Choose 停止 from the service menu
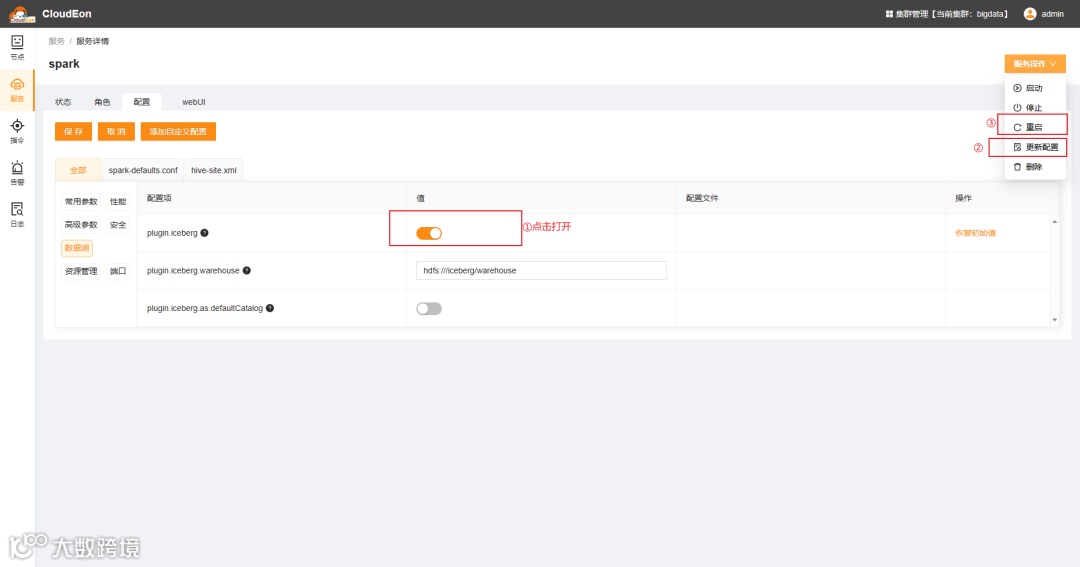Image resolution: width=1080 pixels, height=567 pixels. click(1035, 107)
